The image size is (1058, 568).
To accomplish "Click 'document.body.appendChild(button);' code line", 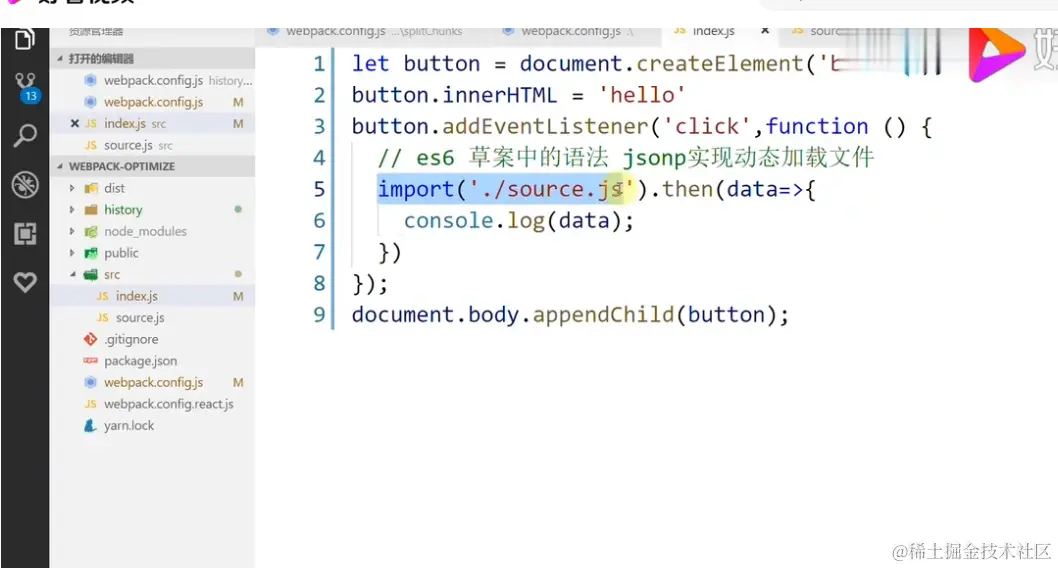I will click(x=570, y=316).
